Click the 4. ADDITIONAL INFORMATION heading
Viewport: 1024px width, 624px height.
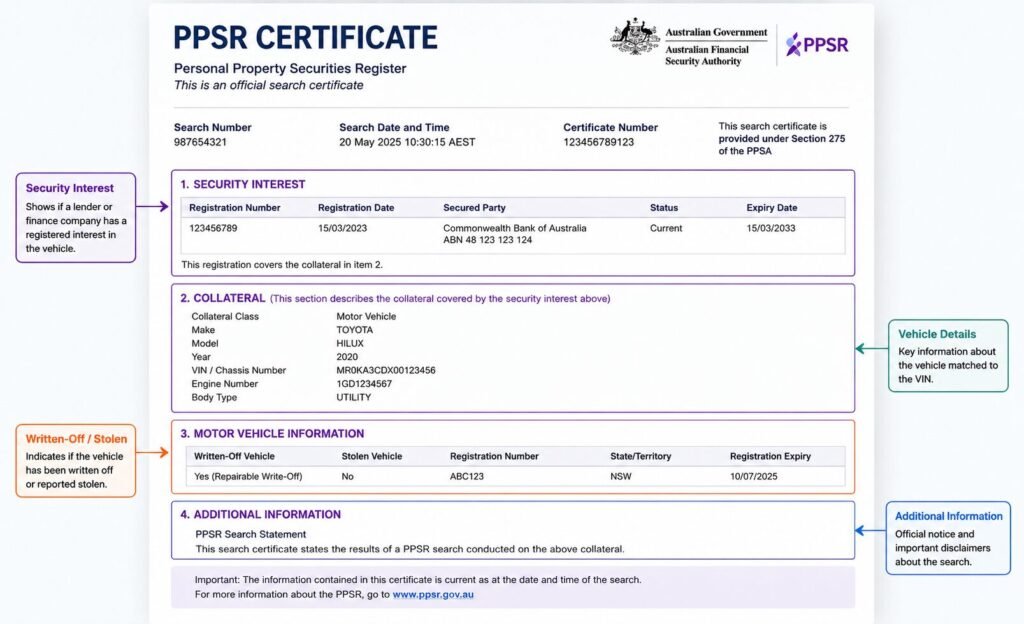click(261, 515)
